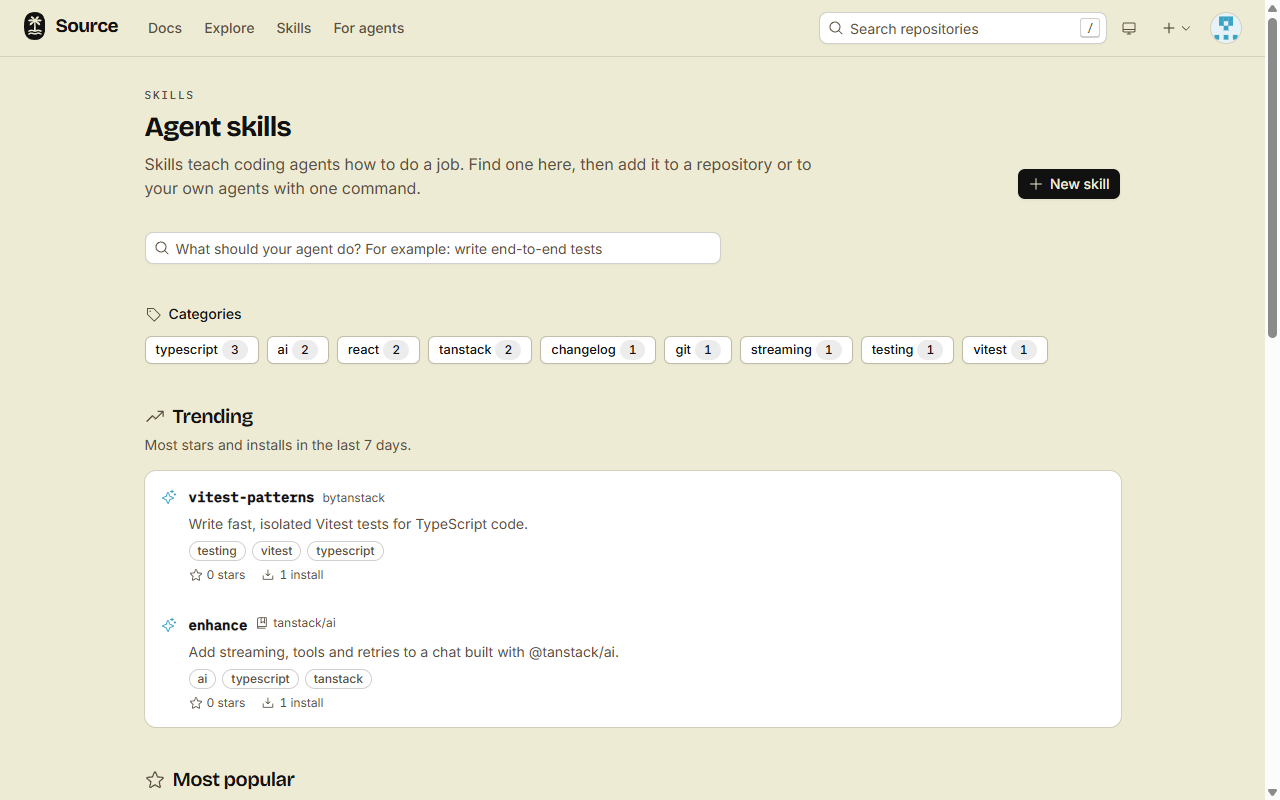Open the user avatar menu

[1225, 28]
